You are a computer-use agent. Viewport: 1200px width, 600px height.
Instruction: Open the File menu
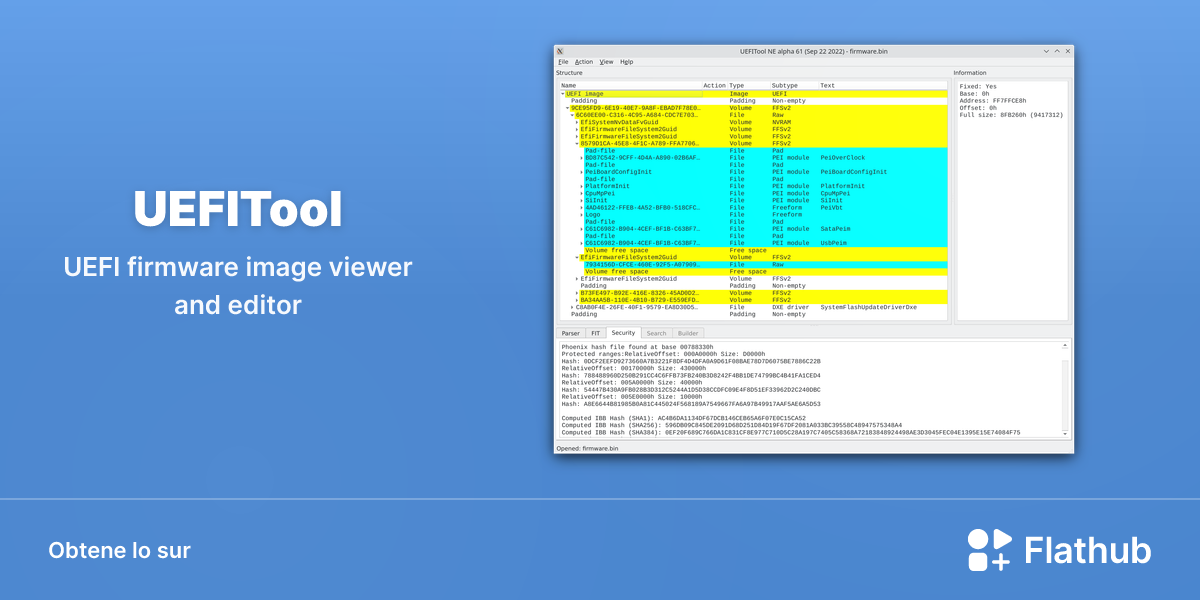coord(563,62)
